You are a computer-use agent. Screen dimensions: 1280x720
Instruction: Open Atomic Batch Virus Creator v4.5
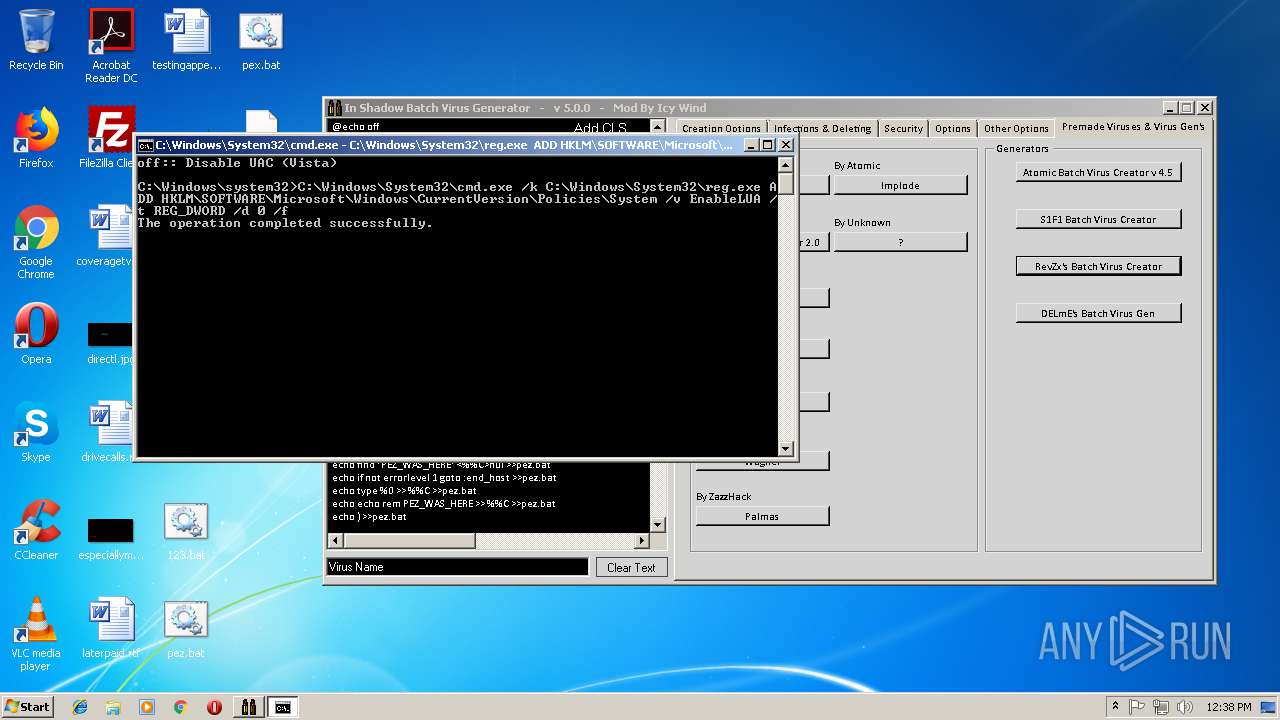[x=1098, y=172]
